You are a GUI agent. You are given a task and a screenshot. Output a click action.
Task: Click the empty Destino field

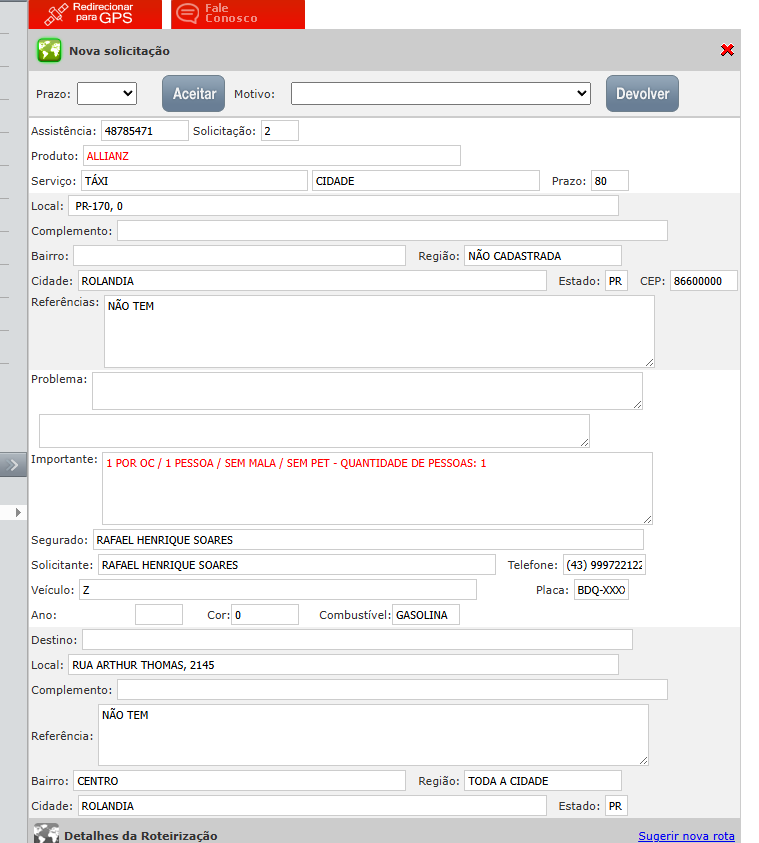click(357, 640)
